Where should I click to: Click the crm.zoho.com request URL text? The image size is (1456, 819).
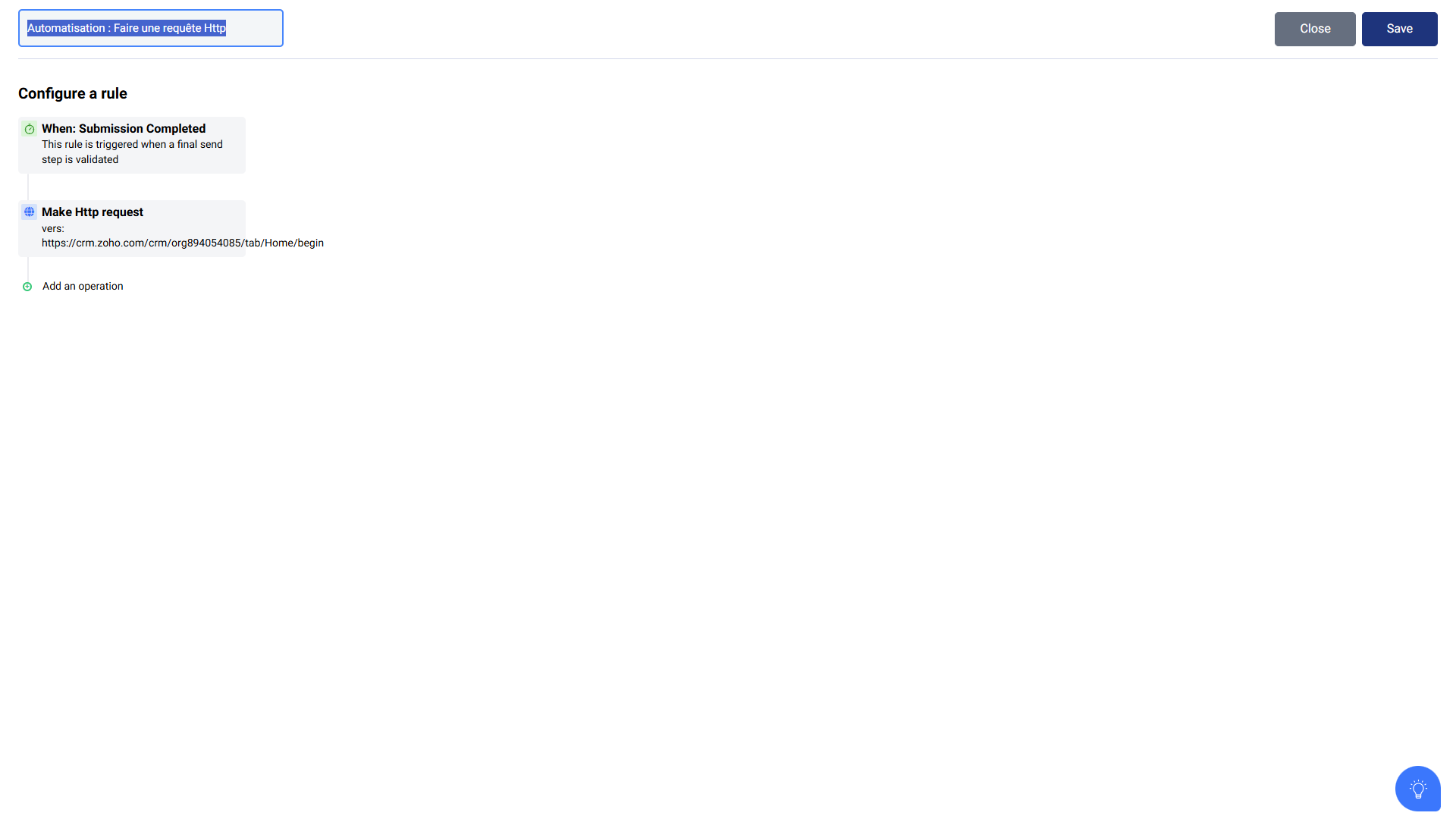183,243
